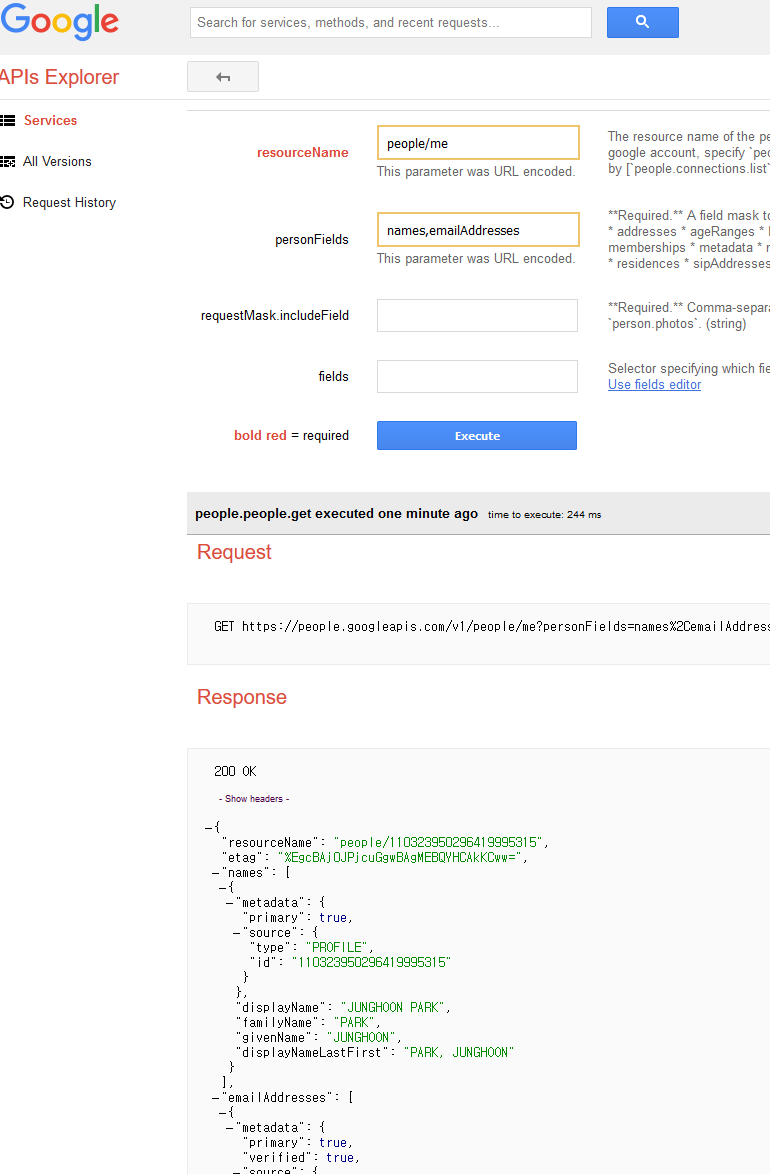Click the All Versions sidebar icon
770x1174 pixels.
(8, 162)
